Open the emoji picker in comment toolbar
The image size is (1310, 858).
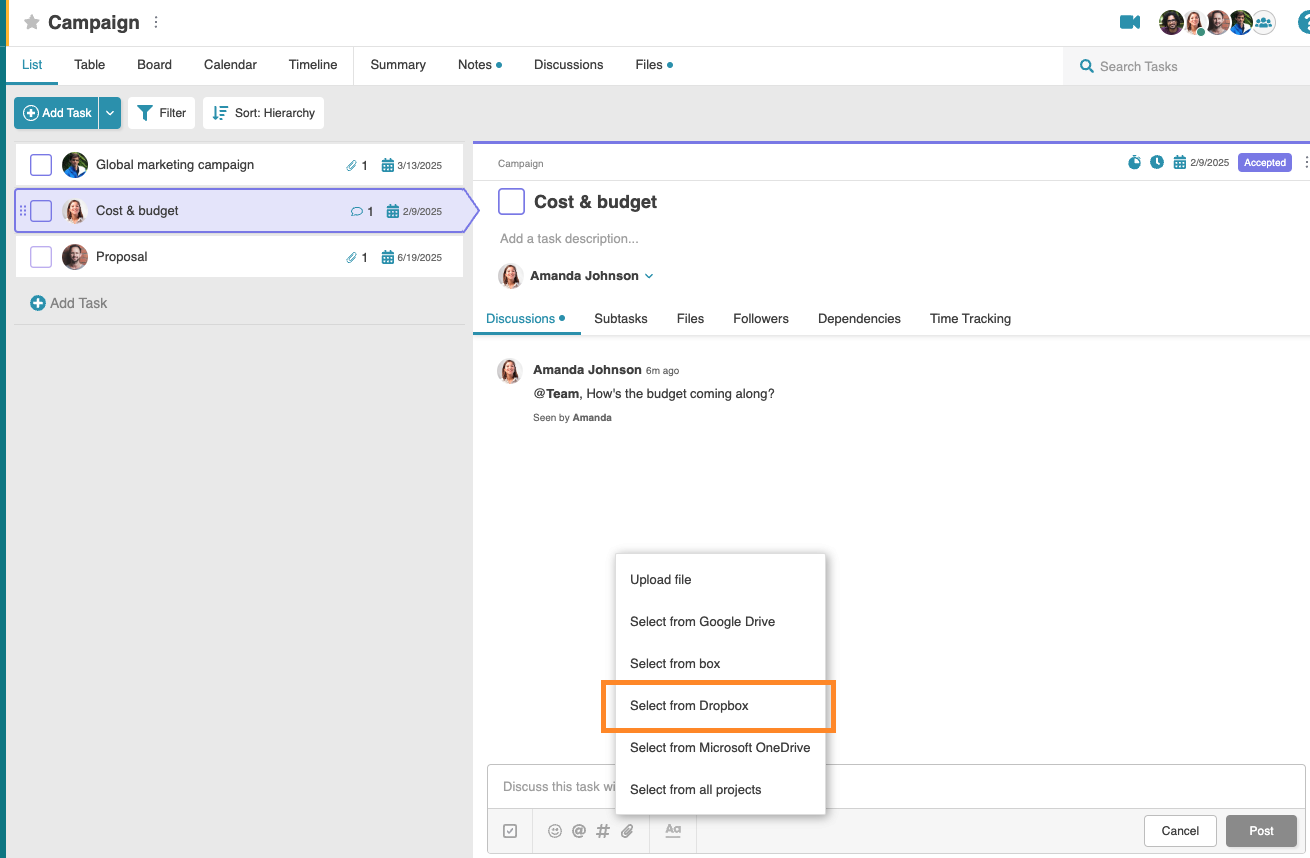click(x=555, y=831)
